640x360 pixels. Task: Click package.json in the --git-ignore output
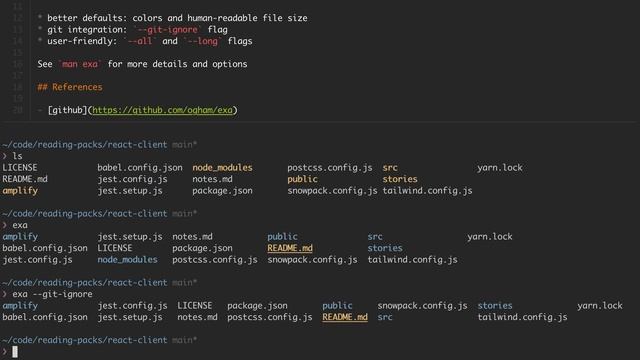coord(257,306)
